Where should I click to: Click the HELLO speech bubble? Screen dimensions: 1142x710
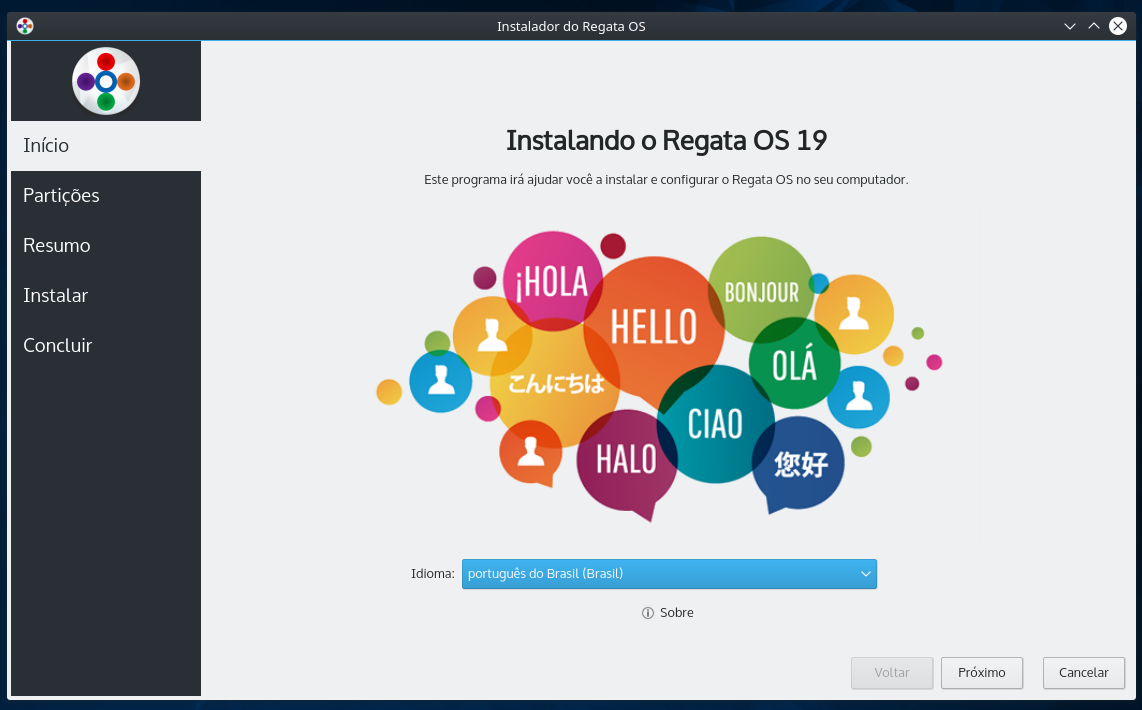coord(655,327)
